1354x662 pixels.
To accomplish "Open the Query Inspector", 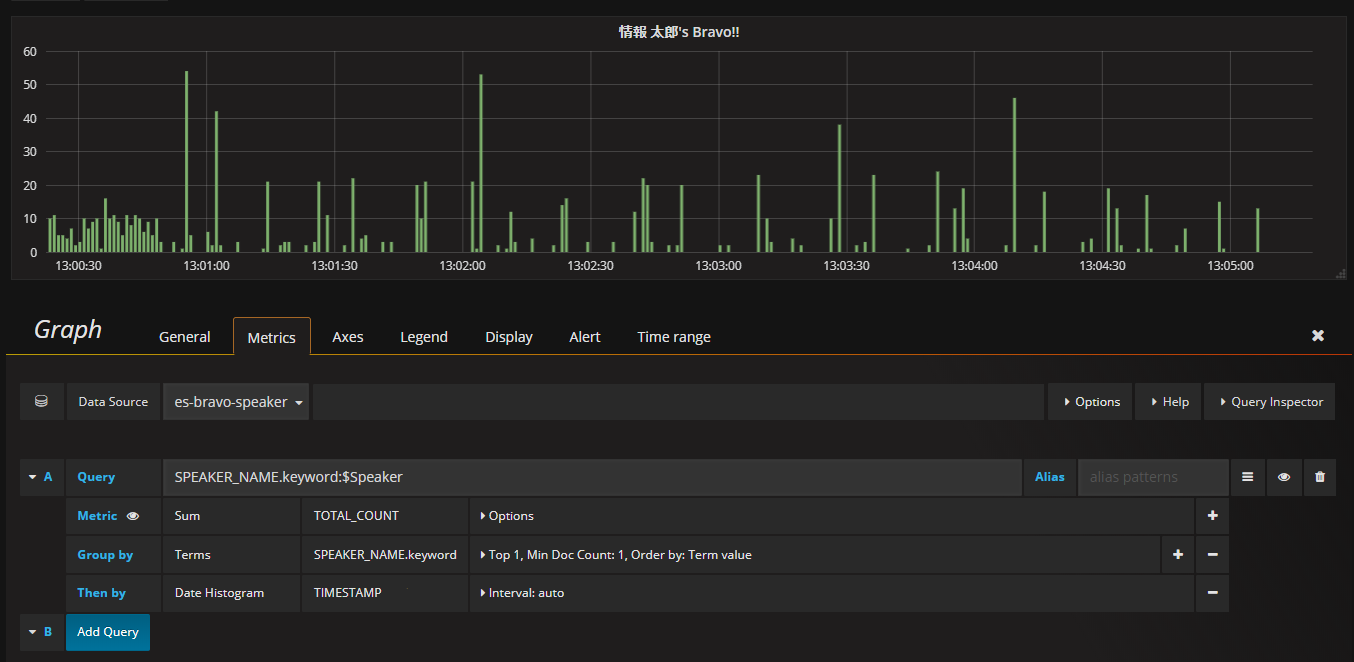I will tap(1270, 402).
